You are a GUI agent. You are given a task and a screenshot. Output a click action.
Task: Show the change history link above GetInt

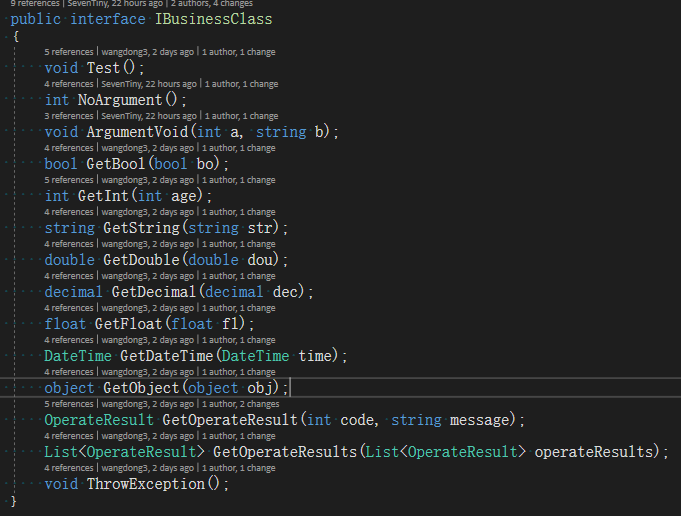(239, 180)
